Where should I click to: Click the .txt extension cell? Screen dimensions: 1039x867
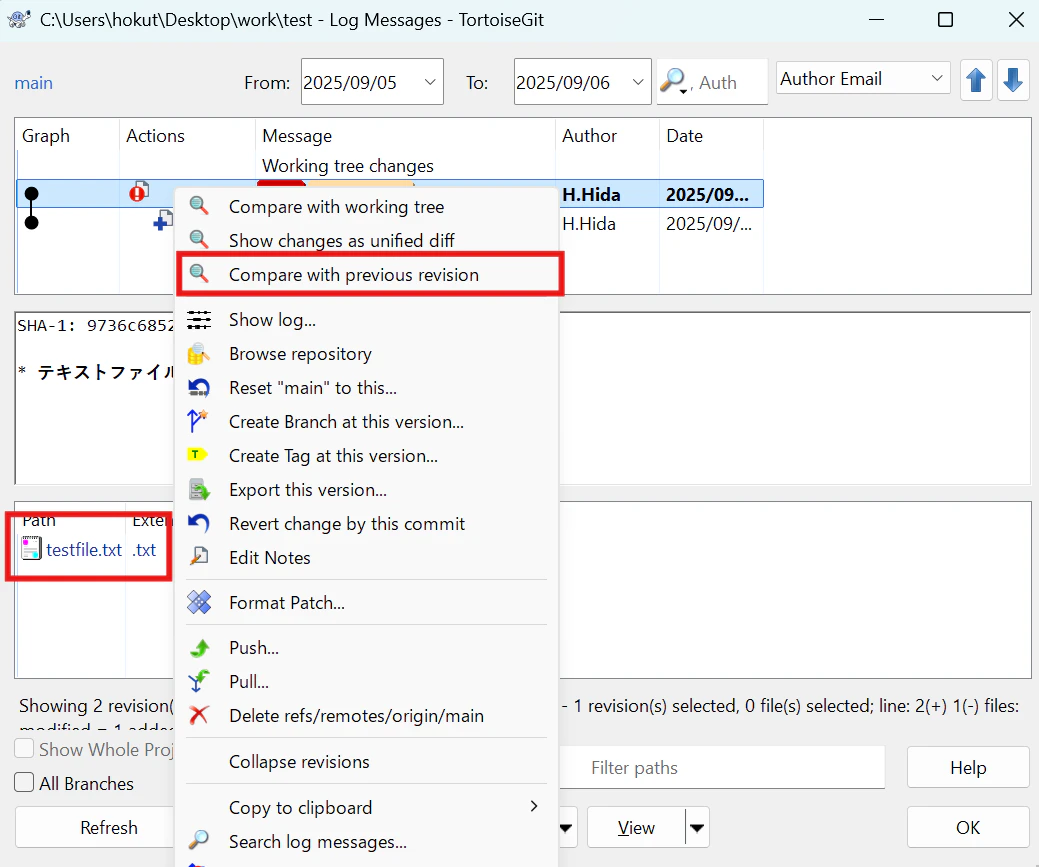point(144,549)
